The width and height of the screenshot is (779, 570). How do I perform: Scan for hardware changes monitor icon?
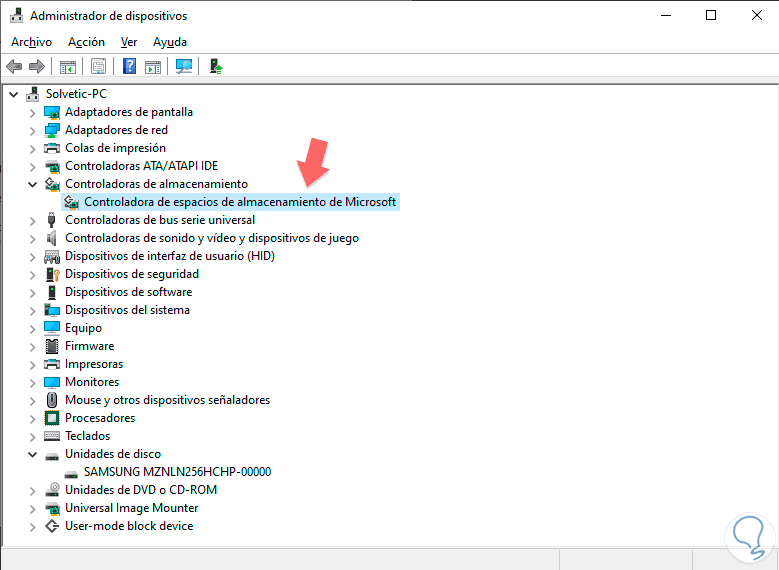(x=184, y=66)
